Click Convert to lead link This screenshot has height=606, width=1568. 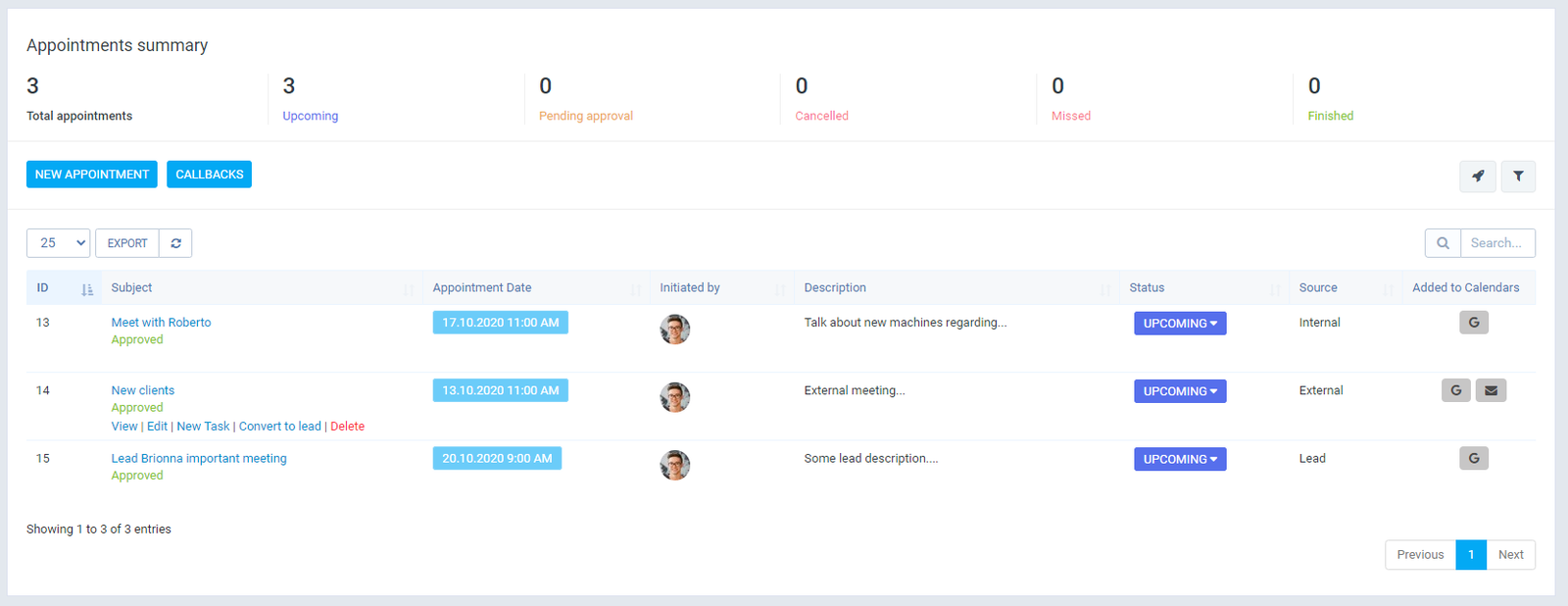(279, 427)
